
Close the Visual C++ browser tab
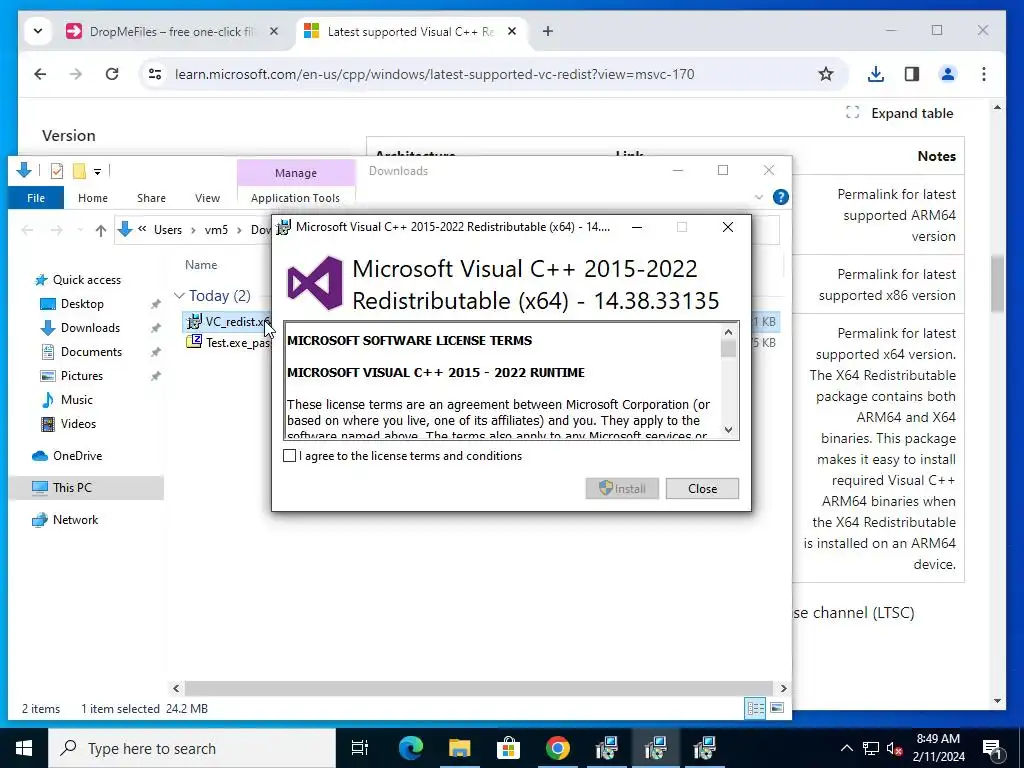pyautogui.click(x=513, y=31)
